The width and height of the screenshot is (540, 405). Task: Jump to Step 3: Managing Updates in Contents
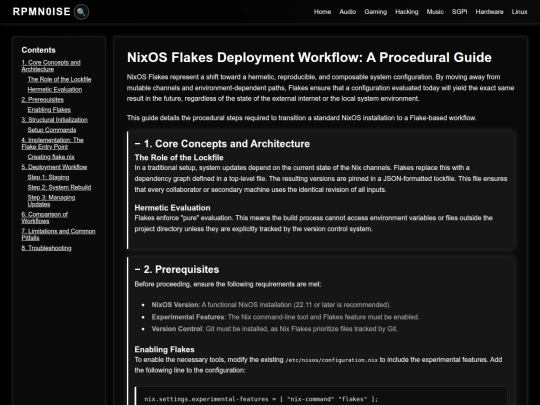click(51, 201)
